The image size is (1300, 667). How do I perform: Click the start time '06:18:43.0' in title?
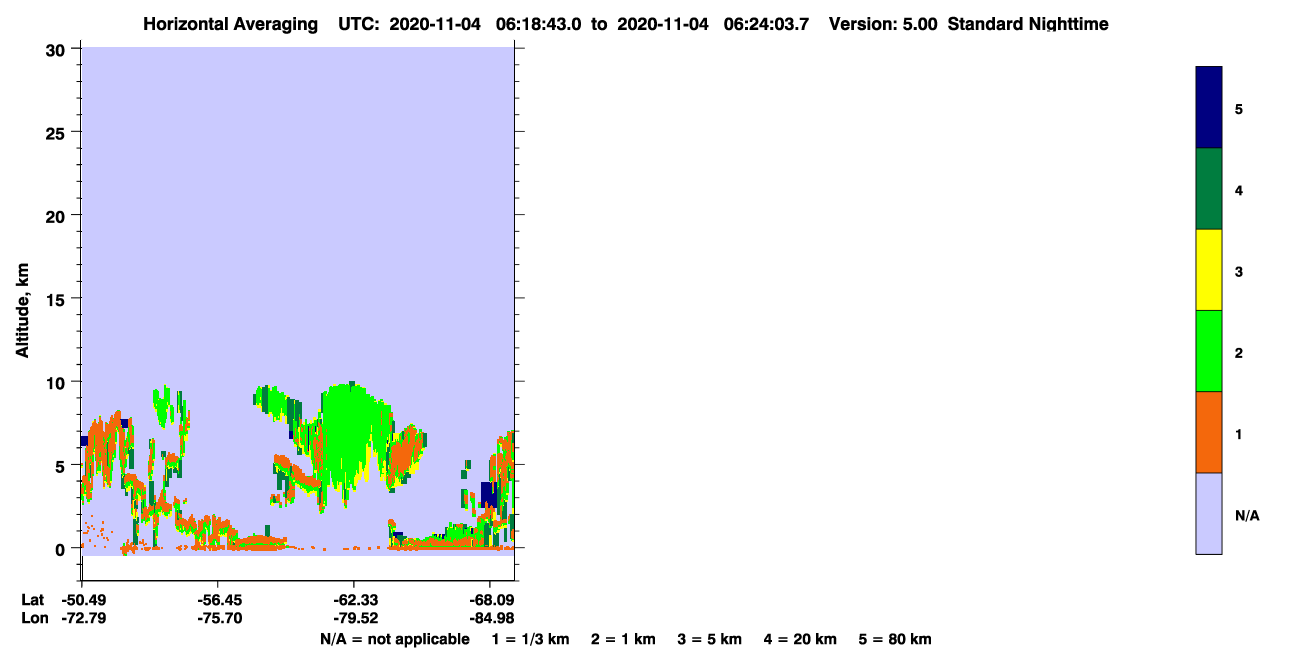pos(539,24)
